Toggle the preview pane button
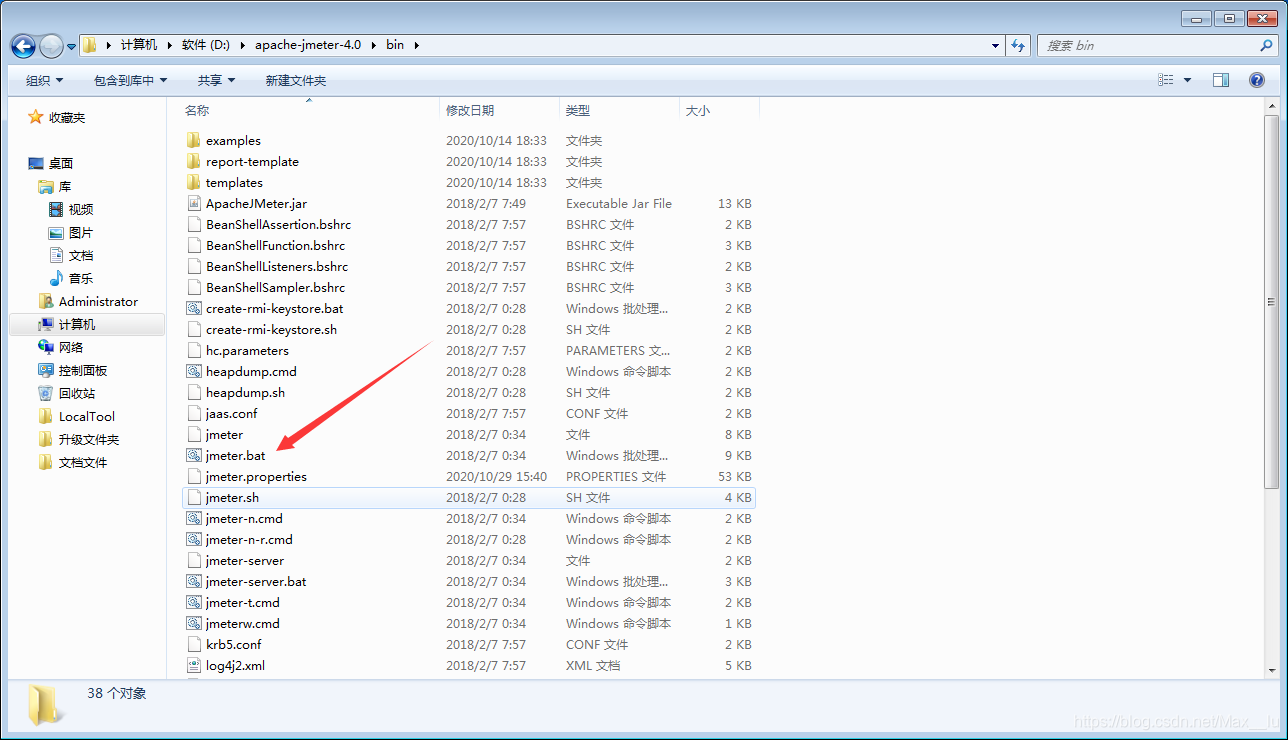This screenshot has height=740, width=1288. [1220, 80]
